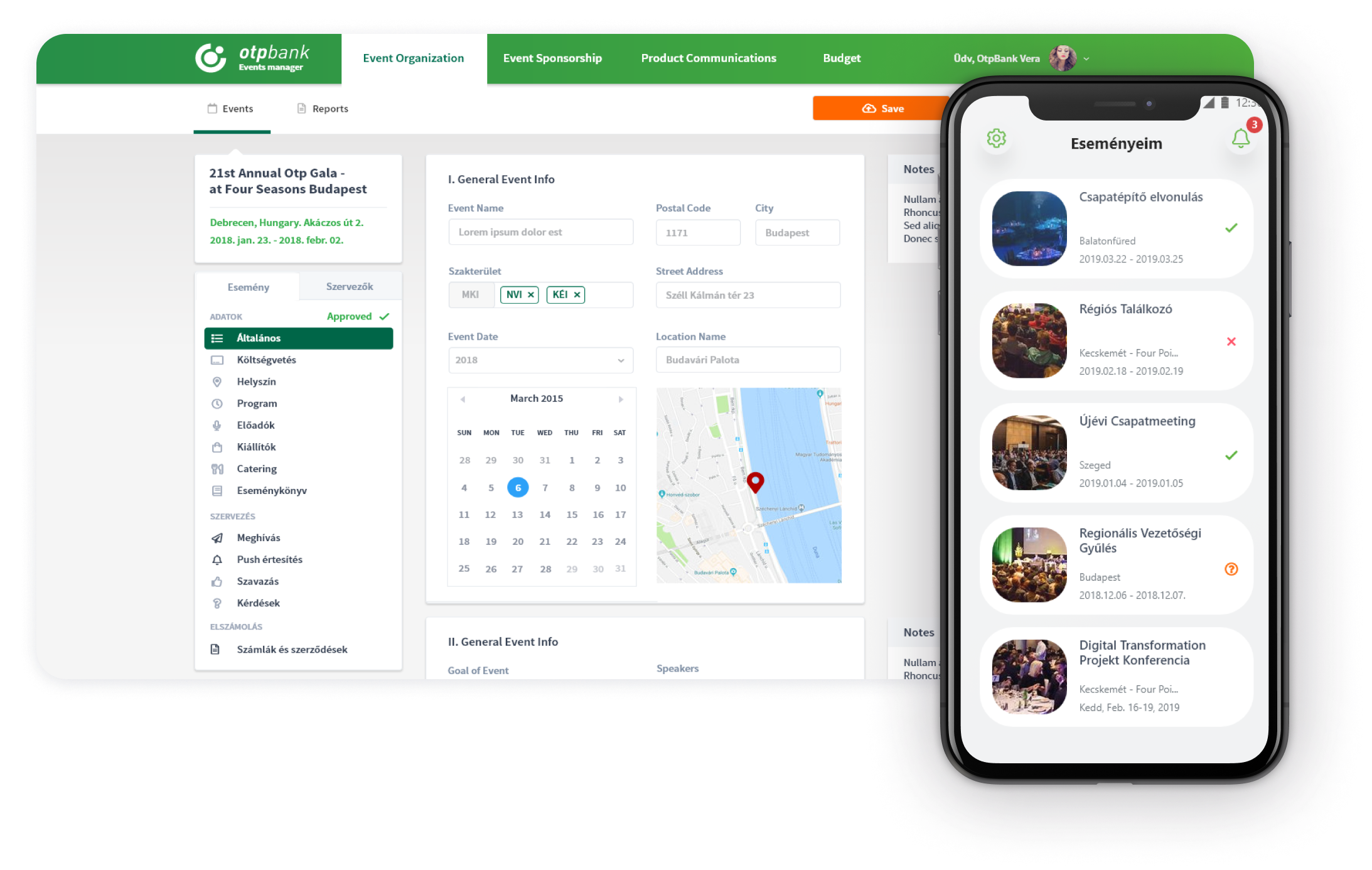Click the Előadók microphone icon
This screenshot has height=870, width=1372.
[217, 426]
